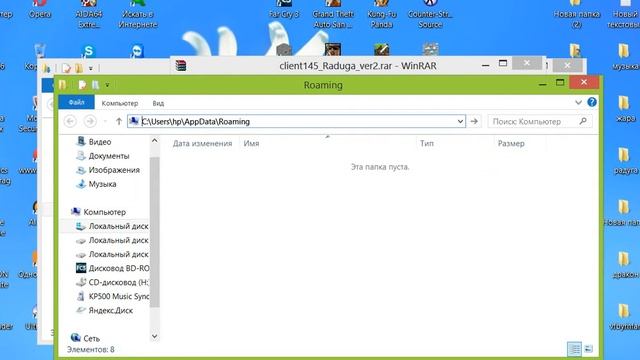
Task: Click navigation pane scroll down arrow
Action: coord(154,336)
